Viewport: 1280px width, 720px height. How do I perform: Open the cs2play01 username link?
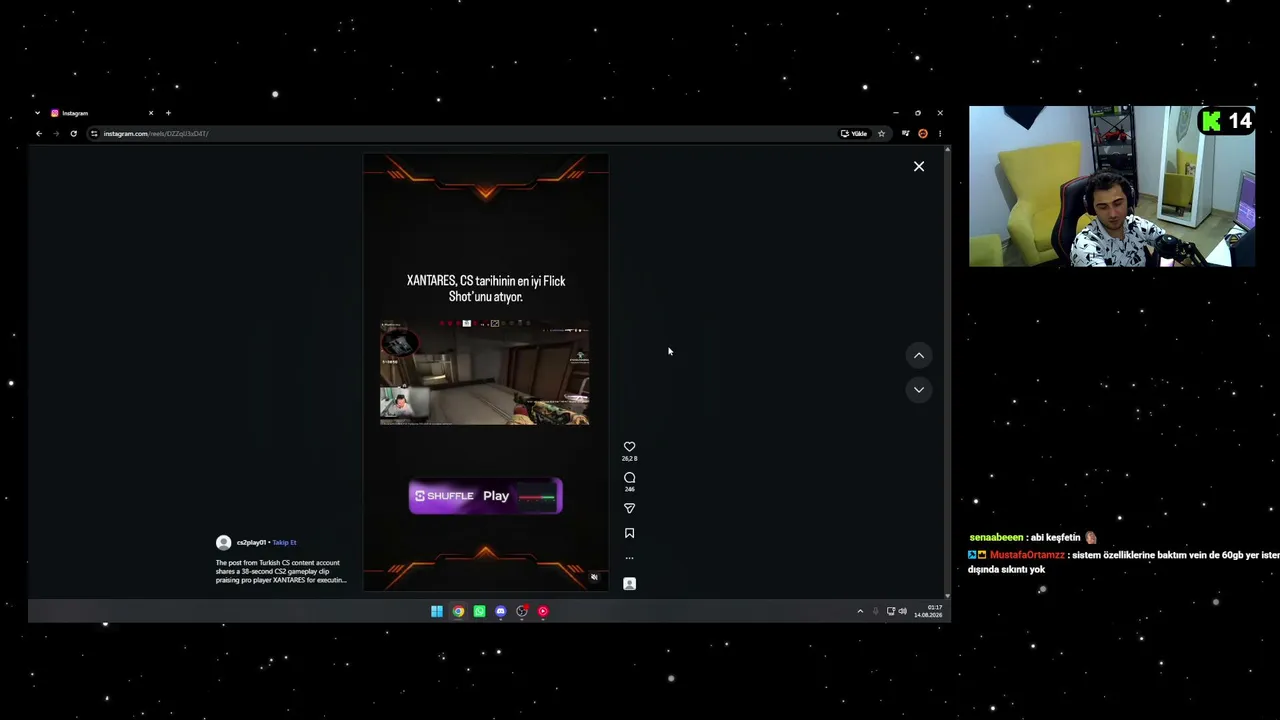(251, 542)
